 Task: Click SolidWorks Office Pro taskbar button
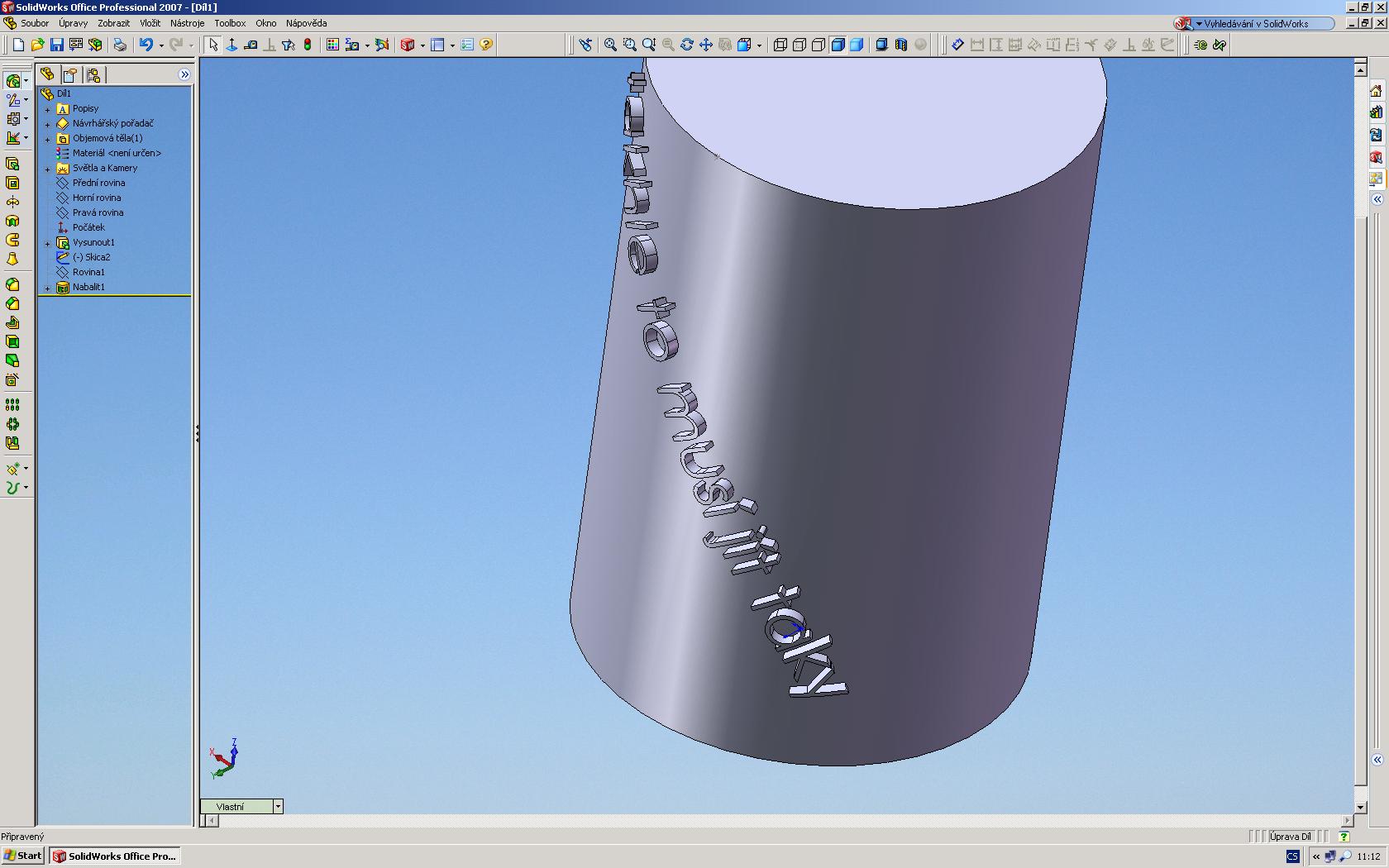click(115, 856)
